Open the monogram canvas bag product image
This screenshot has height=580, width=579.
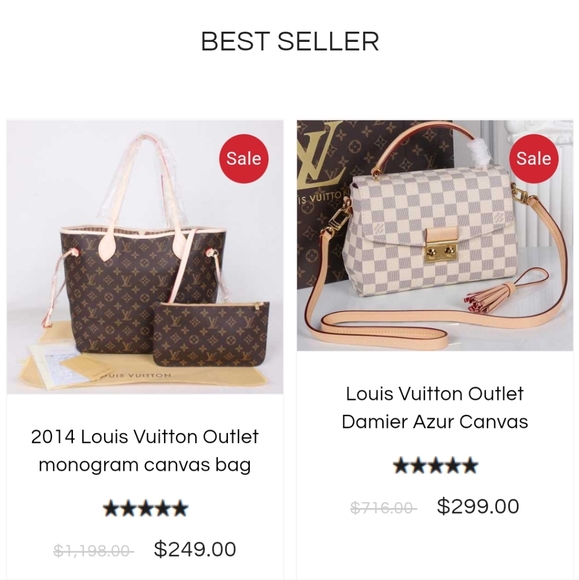tap(145, 257)
